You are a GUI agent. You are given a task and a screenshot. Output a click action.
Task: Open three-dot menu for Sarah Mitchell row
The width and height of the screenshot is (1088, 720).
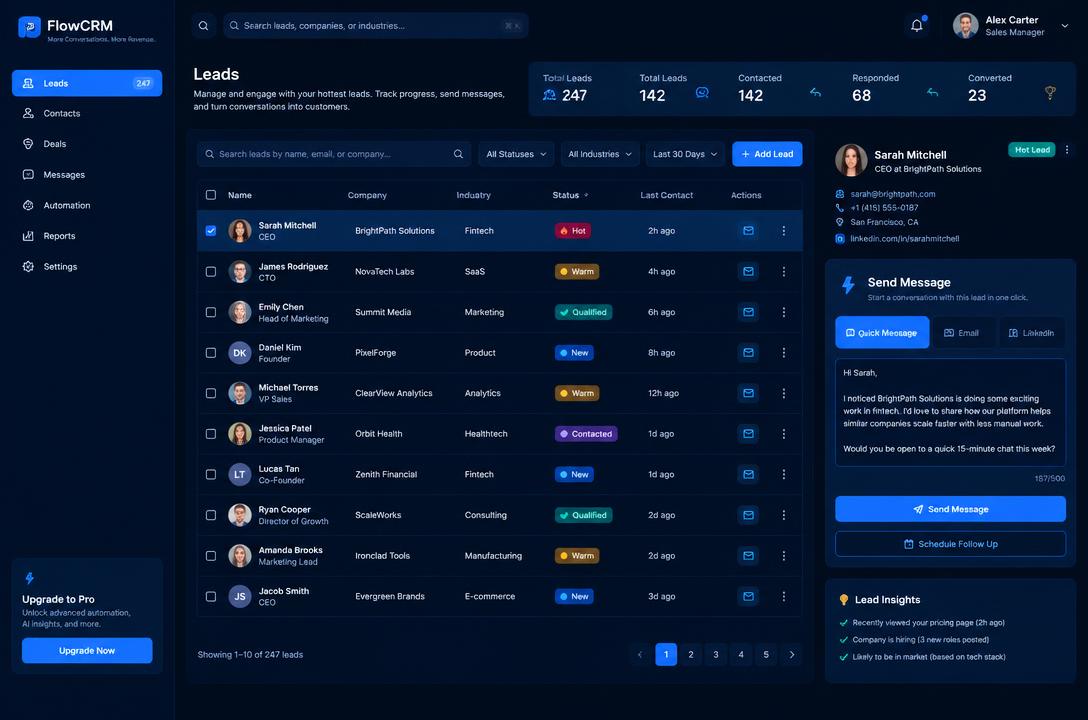(x=783, y=230)
